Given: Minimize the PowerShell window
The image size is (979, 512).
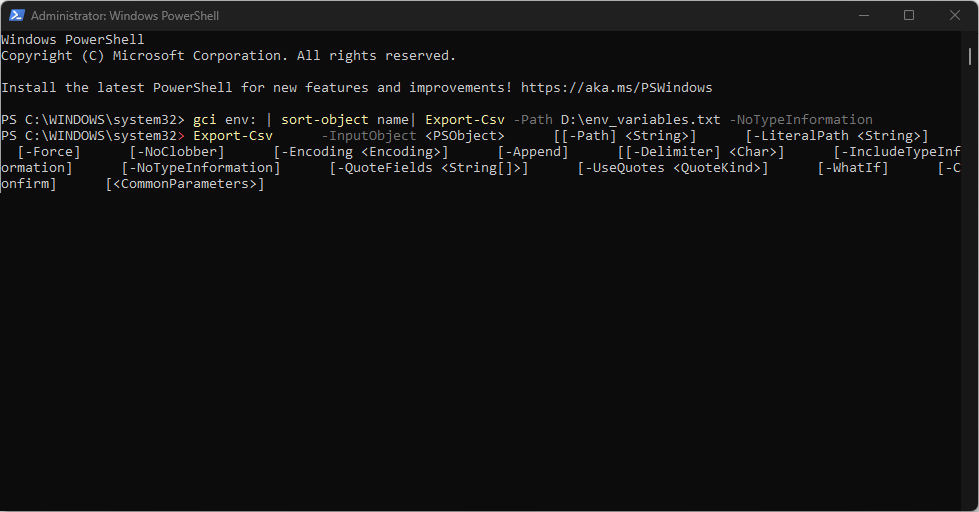Looking at the screenshot, I should tap(863, 15).
